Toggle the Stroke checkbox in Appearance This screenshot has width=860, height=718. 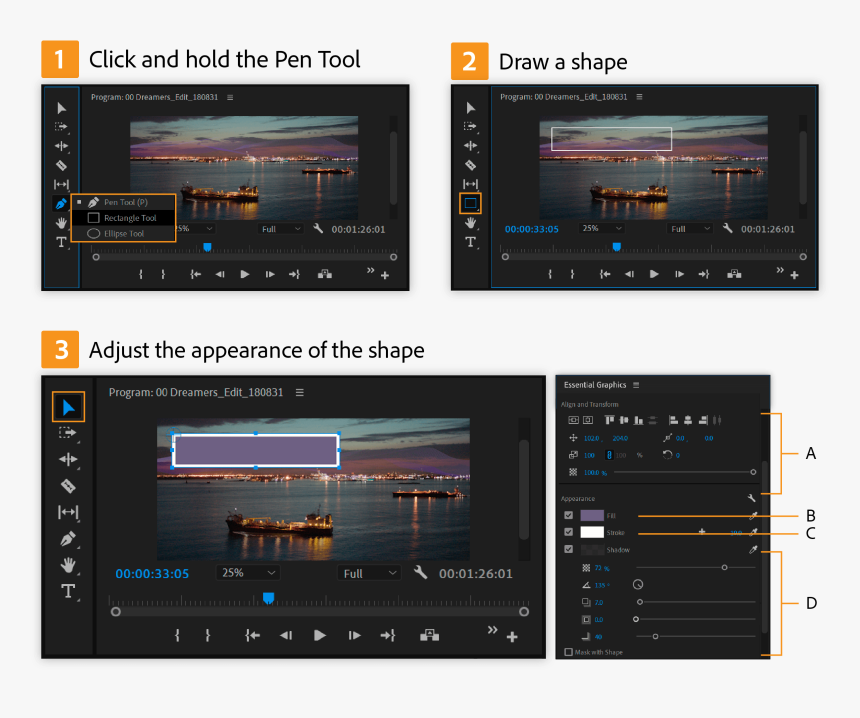tap(569, 532)
